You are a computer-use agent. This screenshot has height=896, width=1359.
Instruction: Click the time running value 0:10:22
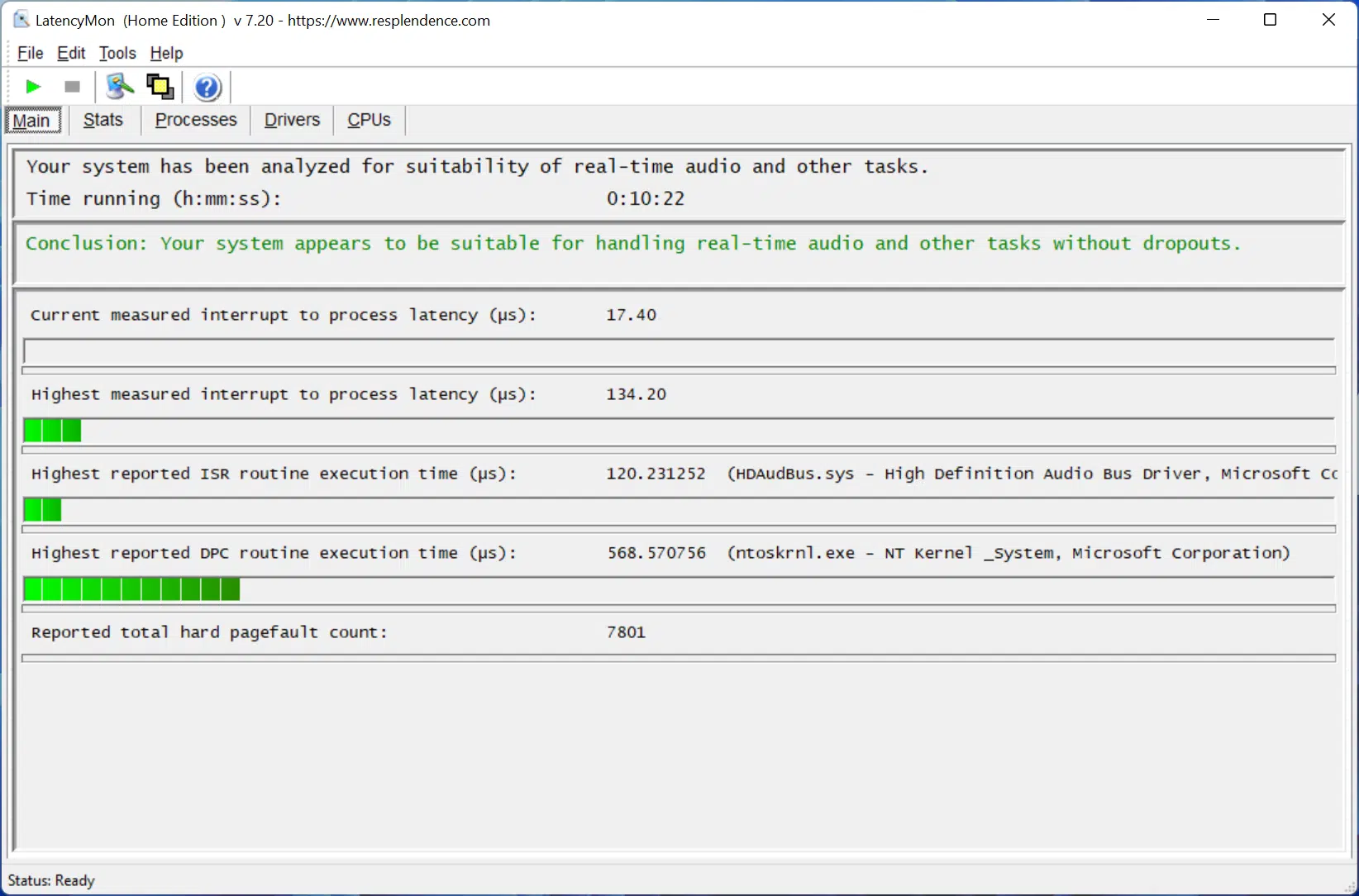point(645,198)
